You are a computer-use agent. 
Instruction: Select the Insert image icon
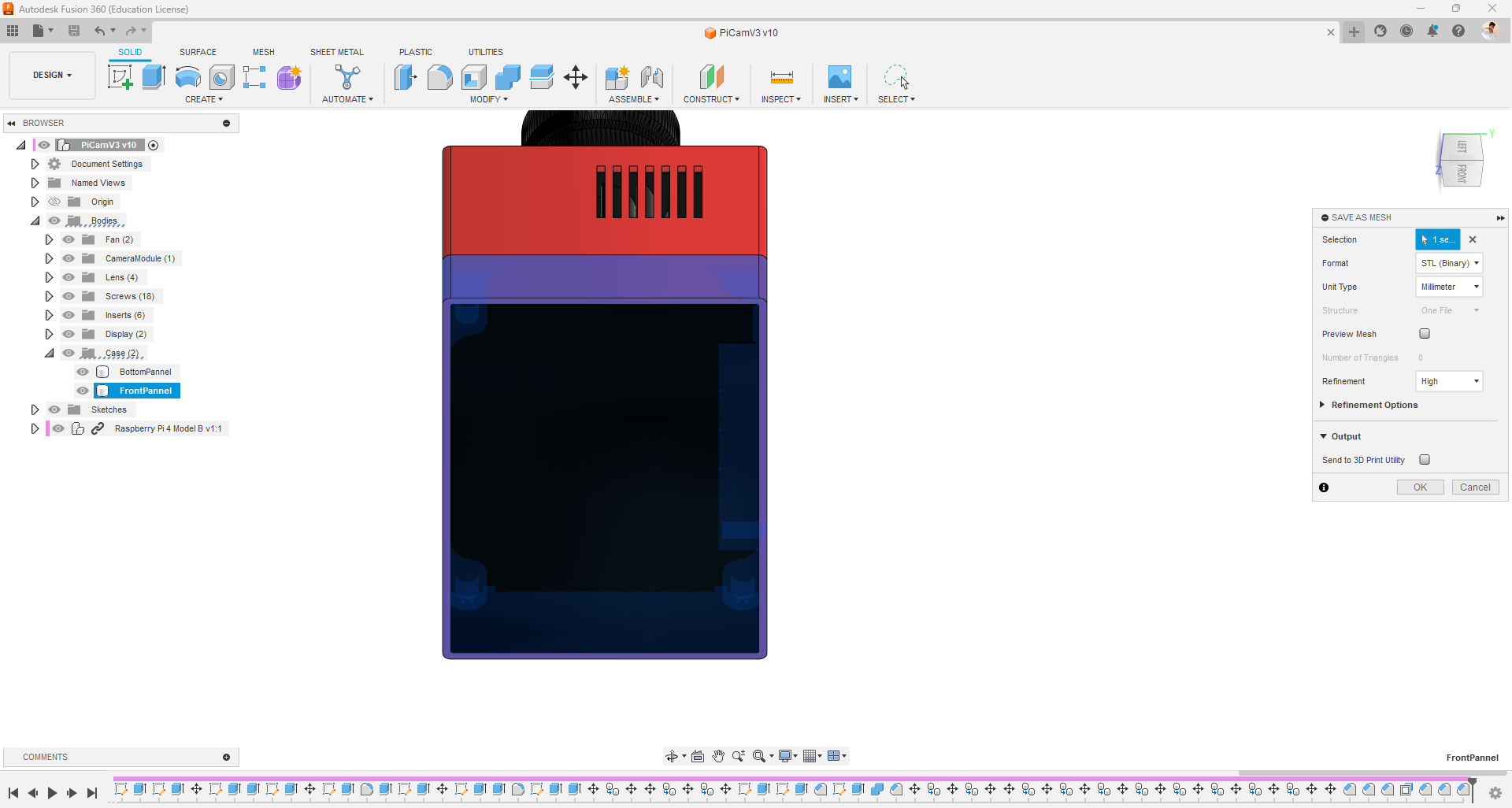pyautogui.click(x=839, y=77)
